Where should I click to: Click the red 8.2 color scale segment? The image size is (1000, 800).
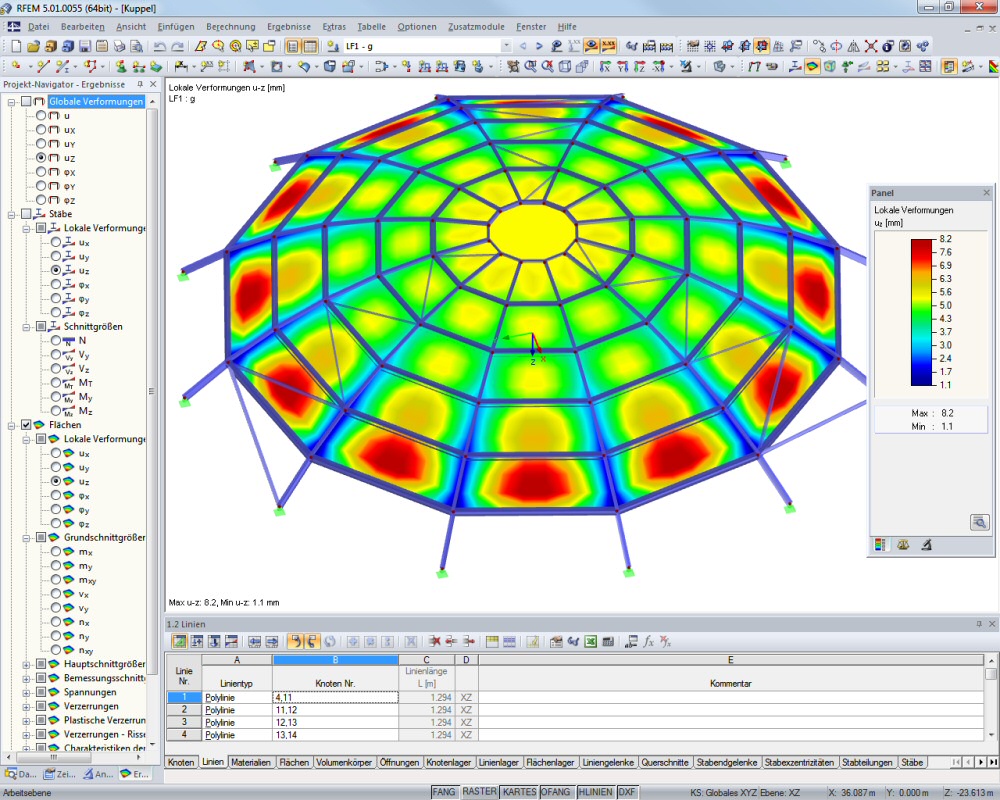(922, 244)
